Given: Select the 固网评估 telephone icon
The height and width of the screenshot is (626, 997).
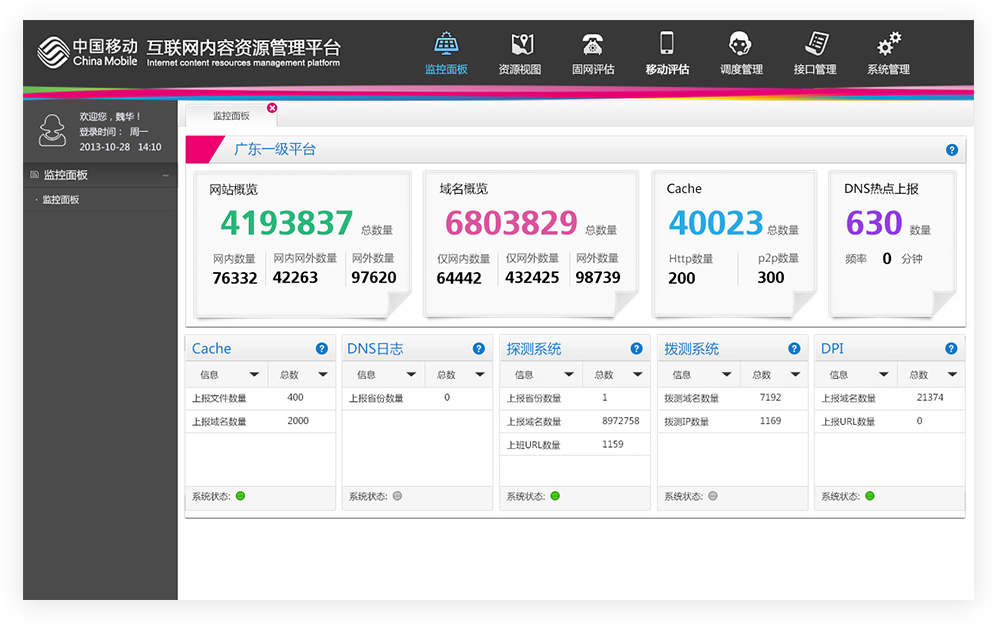Looking at the screenshot, I should [x=593, y=45].
